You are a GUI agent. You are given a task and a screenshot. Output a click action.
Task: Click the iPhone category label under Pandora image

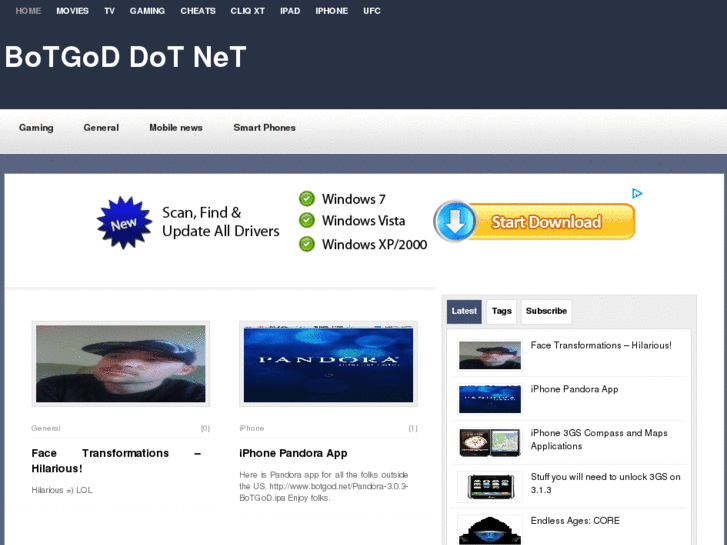(x=252, y=428)
